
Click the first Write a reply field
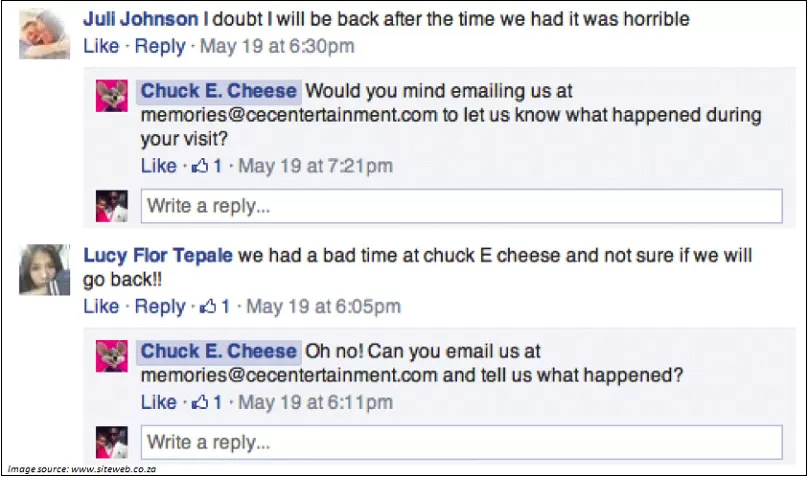pyautogui.click(x=461, y=207)
